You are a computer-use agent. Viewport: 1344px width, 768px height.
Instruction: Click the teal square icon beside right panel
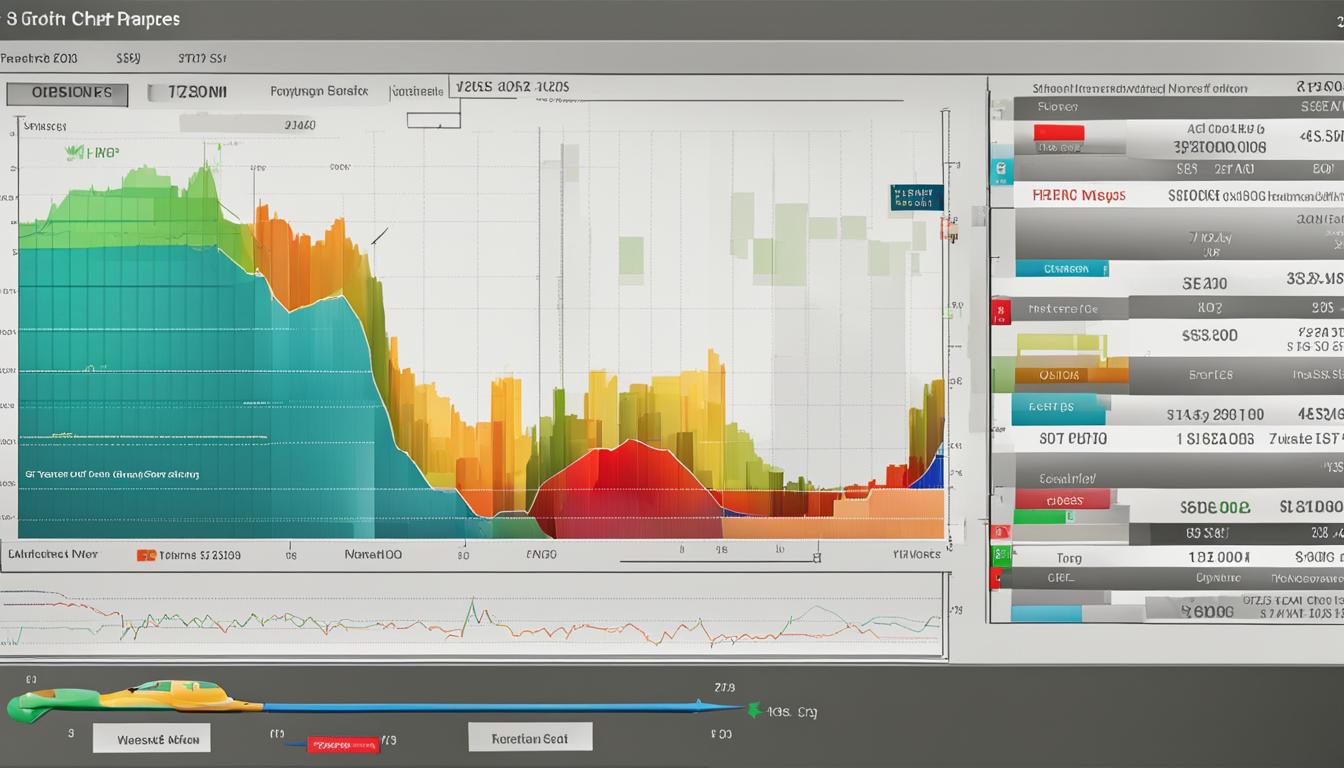pyautogui.click(x=1000, y=171)
